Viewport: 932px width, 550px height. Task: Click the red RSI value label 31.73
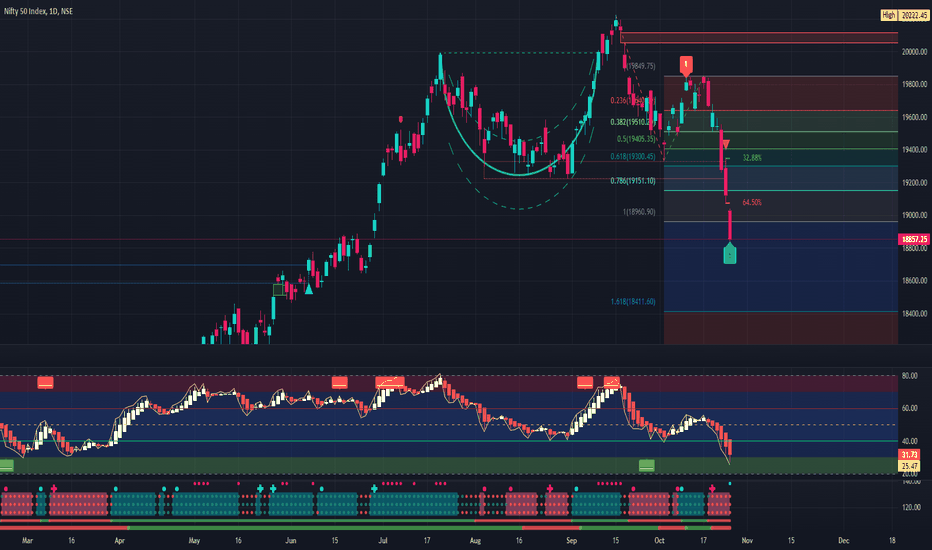pyautogui.click(x=909, y=455)
